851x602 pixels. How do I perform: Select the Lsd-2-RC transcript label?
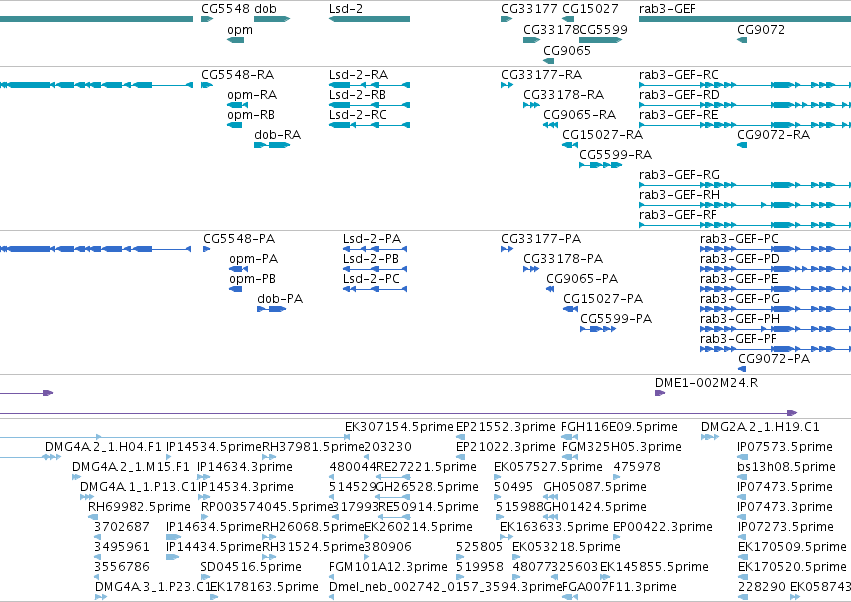coord(358,115)
